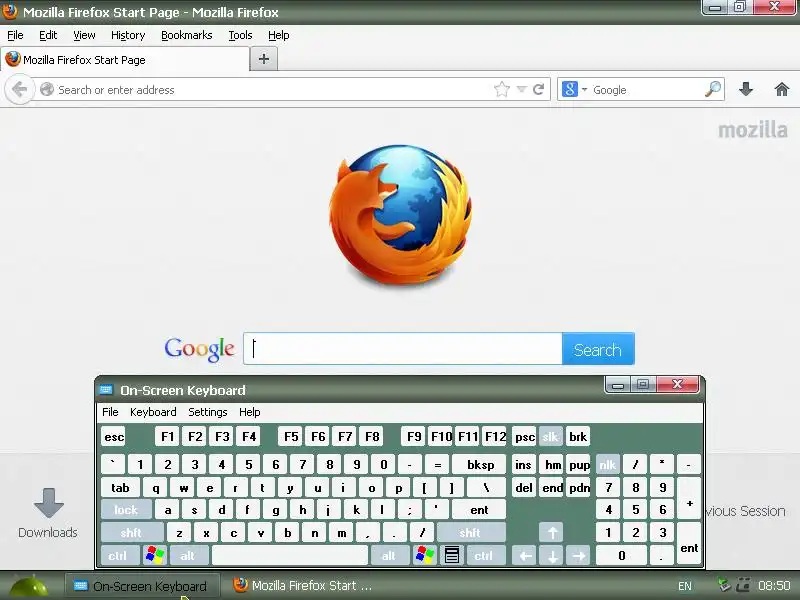Click the mozilla wordmark link
The width and height of the screenshot is (800, 600).
pos(753,130)
